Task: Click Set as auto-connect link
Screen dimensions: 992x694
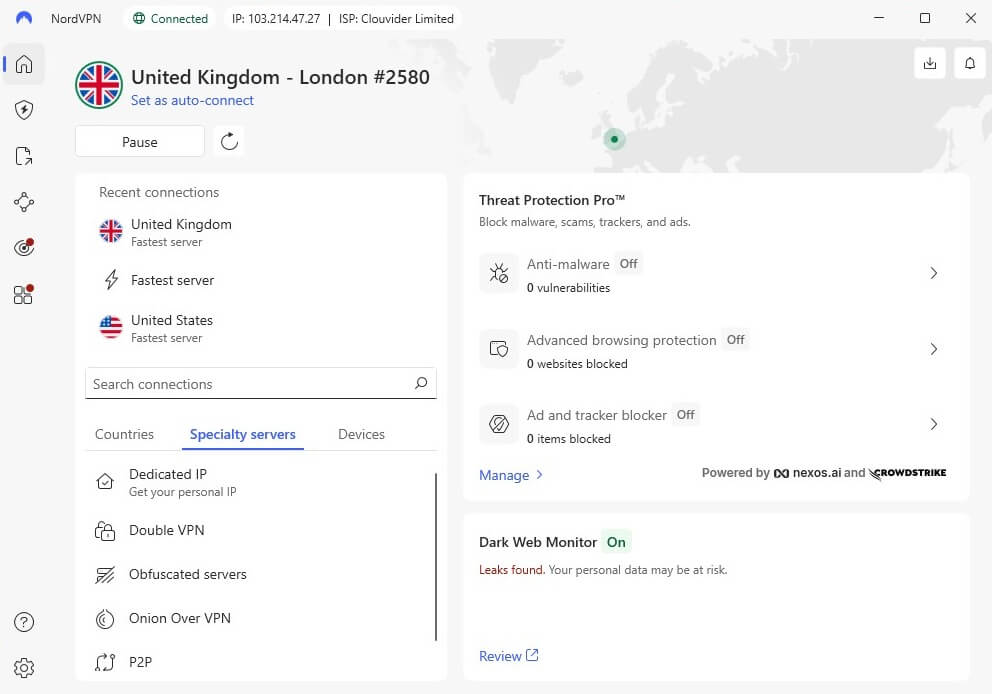Action: pos(192,100)
